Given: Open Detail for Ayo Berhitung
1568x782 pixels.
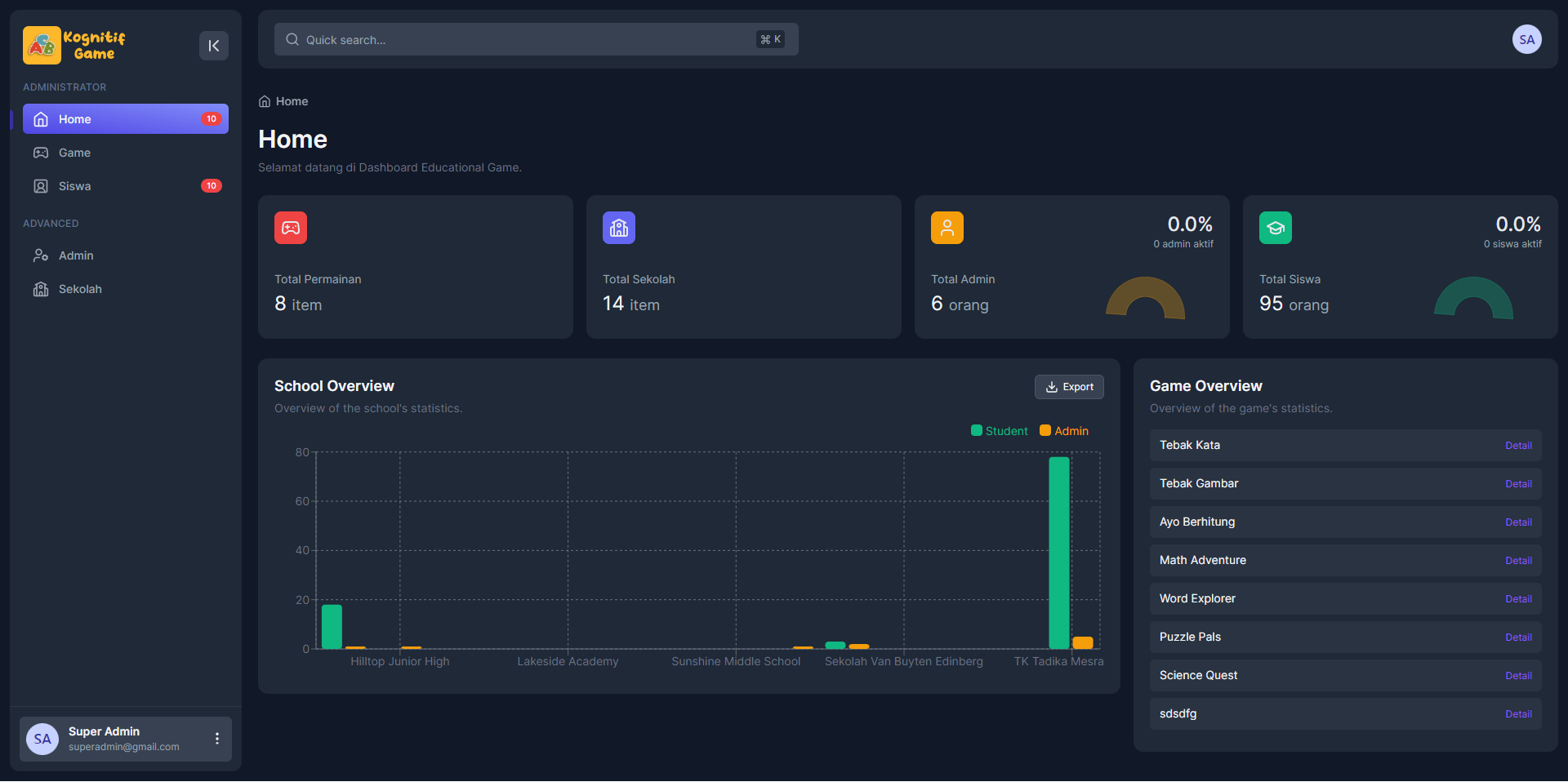Looking at the screenshot, I should pos(1518,522).
